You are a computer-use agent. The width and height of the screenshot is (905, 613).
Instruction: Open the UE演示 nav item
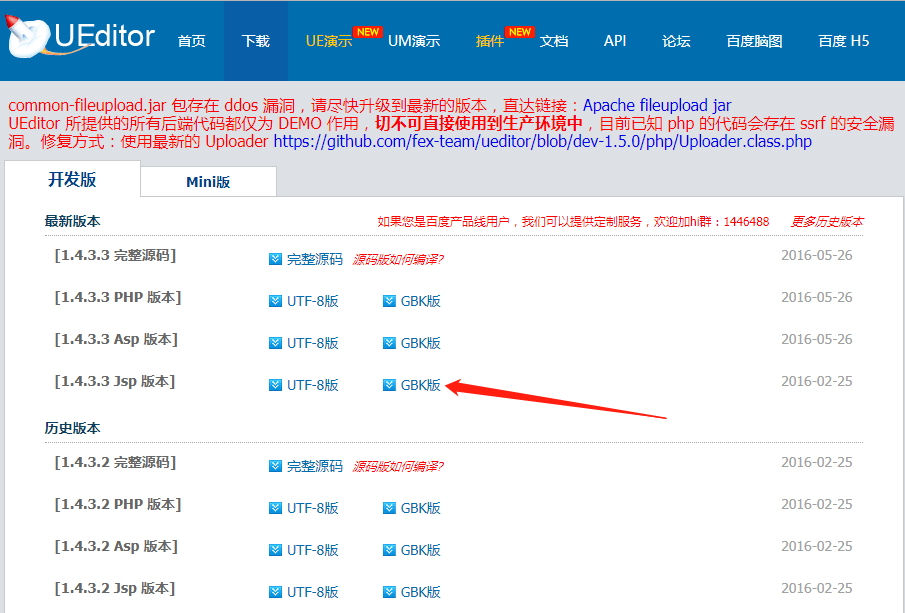pos(329,41)
